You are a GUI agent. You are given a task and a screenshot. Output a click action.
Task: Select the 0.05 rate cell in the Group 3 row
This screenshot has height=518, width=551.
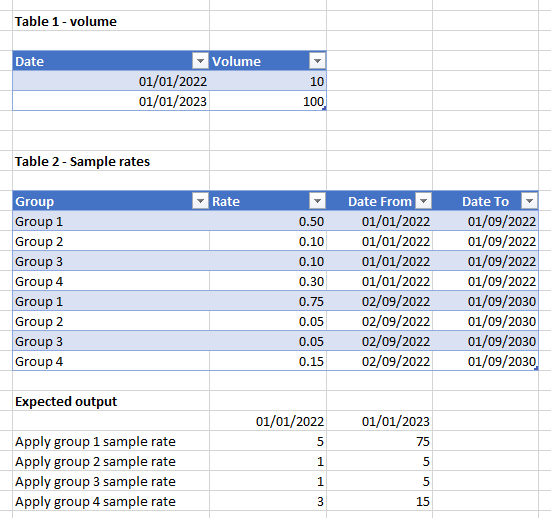[268, 342]
